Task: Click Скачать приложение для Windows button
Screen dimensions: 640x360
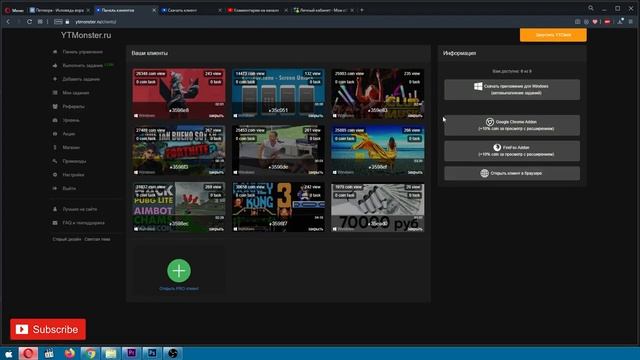Action: (x=512, y=89)
